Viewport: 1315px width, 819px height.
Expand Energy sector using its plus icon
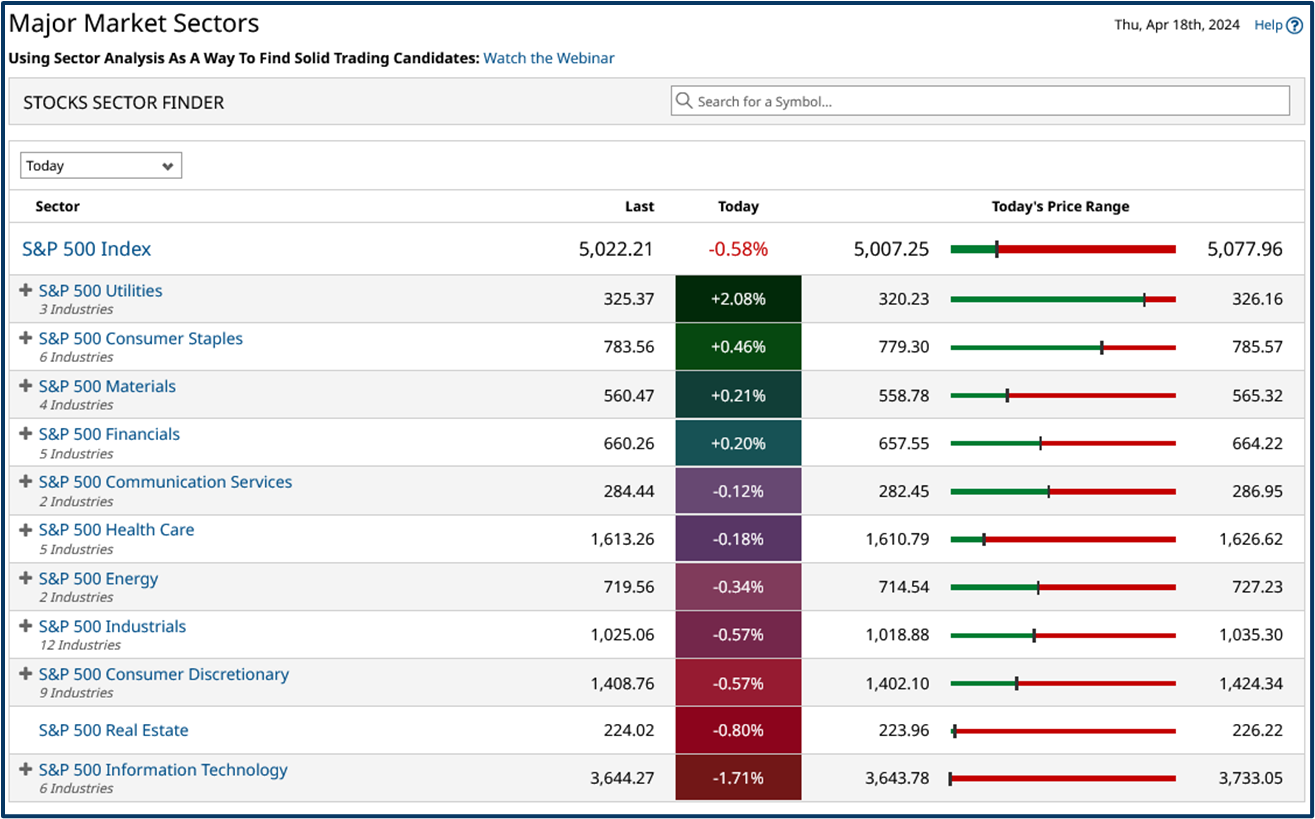[25, 578]
